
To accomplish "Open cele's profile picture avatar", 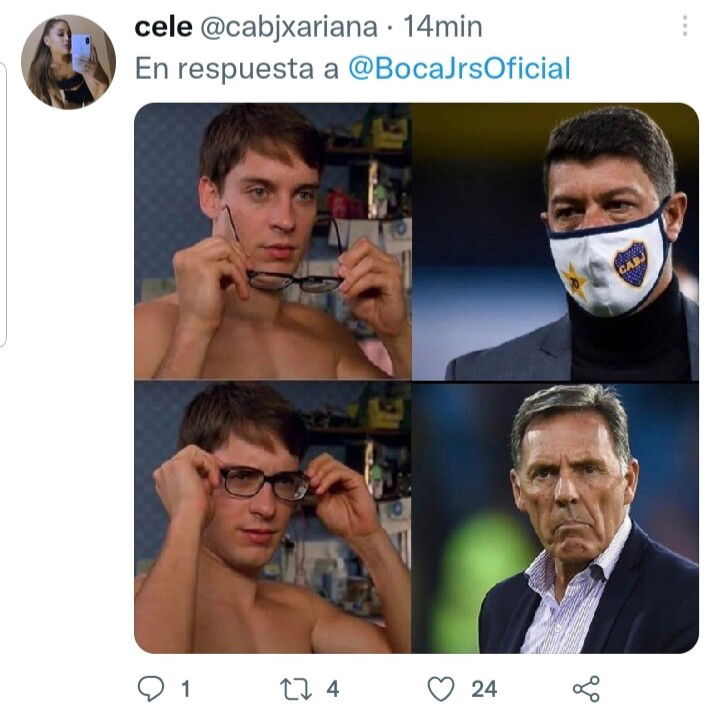I will tap(68, 62).
